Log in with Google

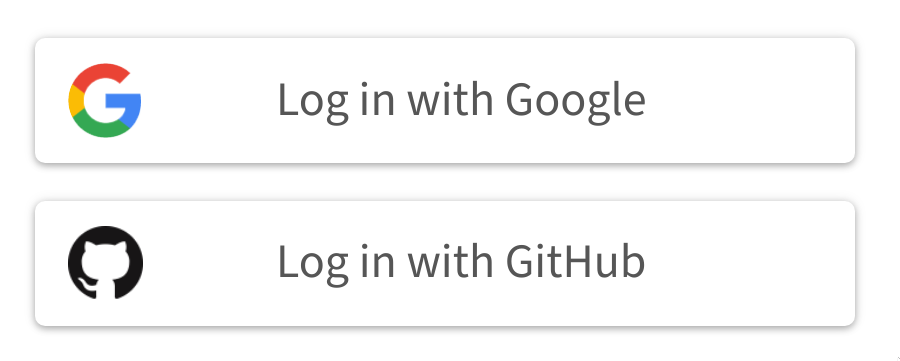[445, 100]
